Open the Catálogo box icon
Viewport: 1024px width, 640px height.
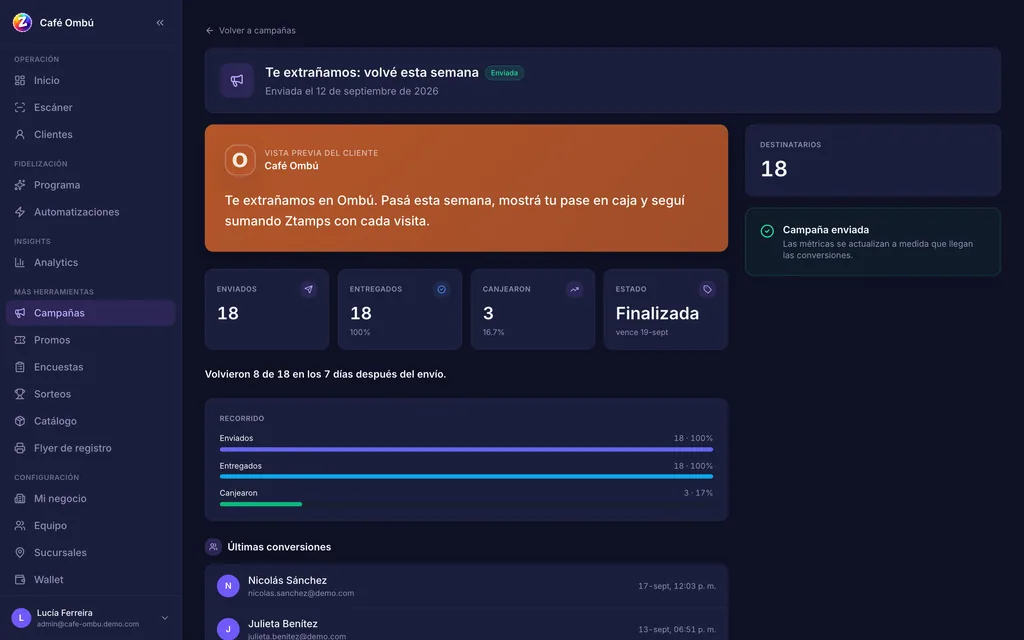click(x=20, y=421)
